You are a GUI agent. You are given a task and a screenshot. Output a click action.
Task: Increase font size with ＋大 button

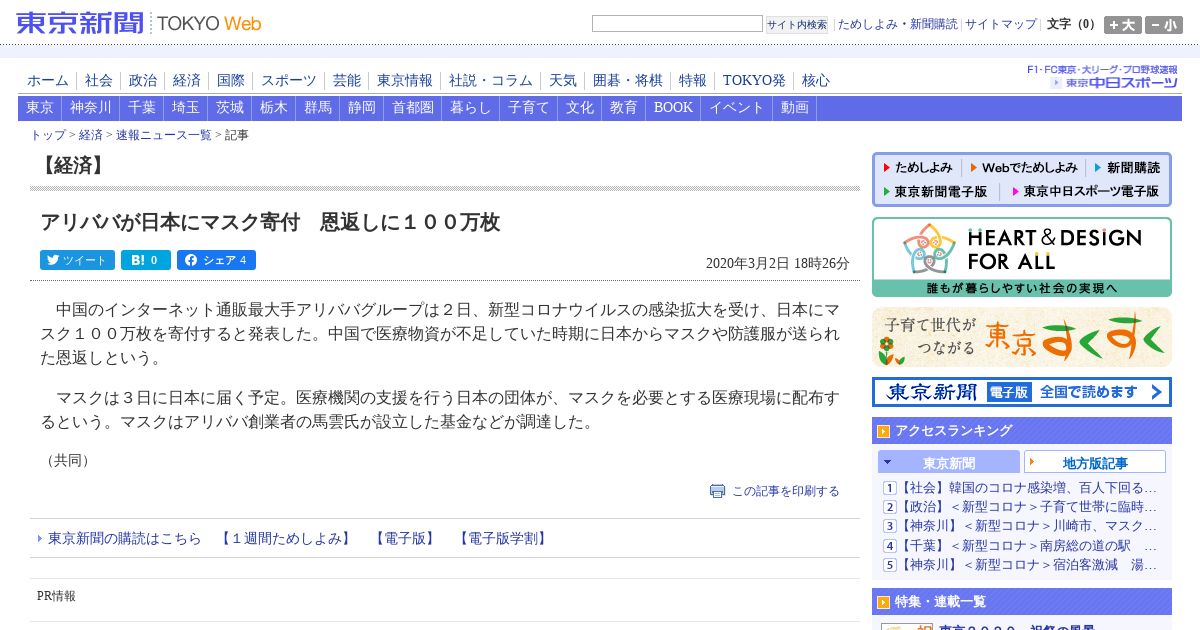[1123, 25]
